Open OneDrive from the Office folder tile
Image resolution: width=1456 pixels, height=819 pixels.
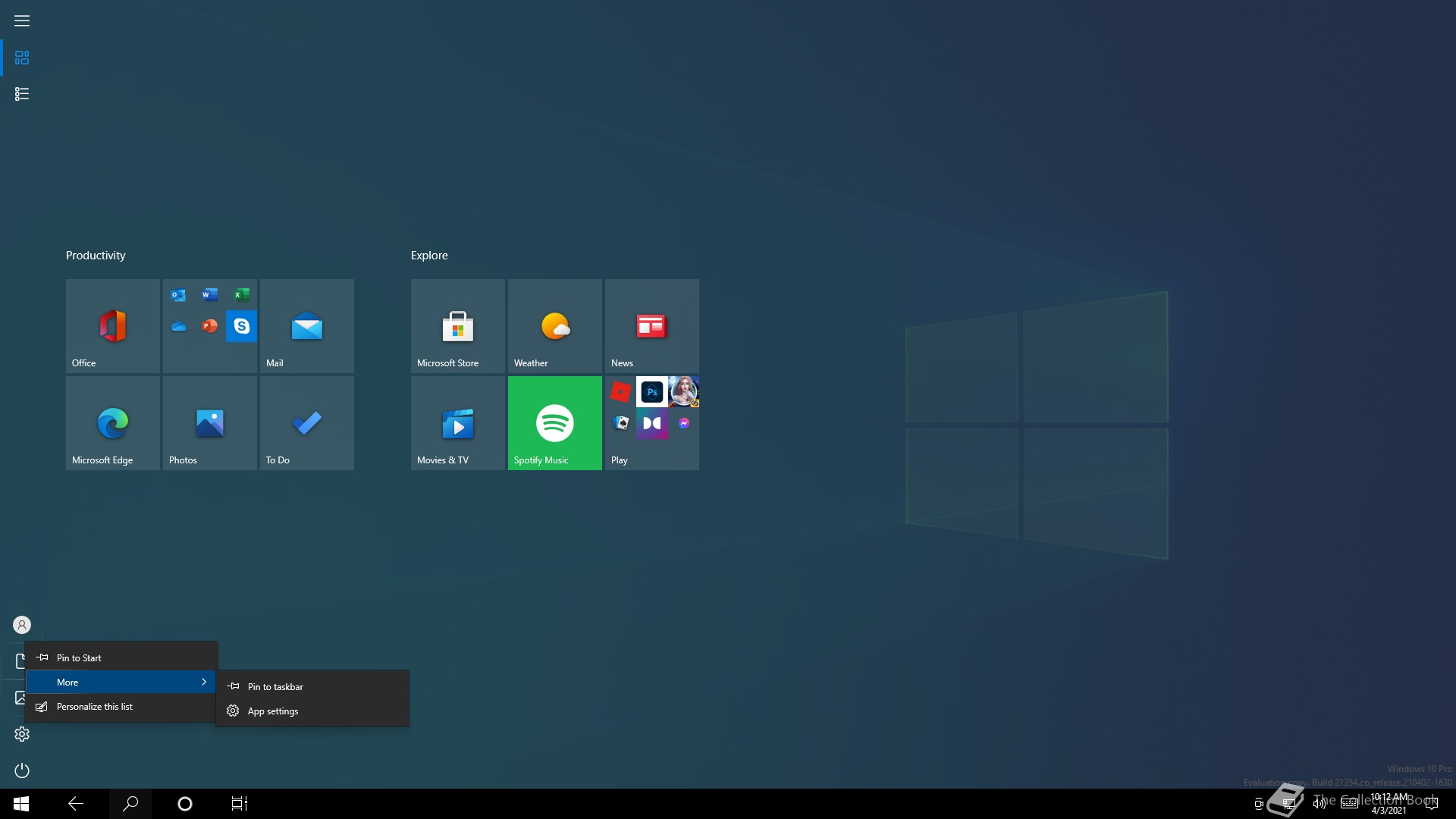click(178, 326)
